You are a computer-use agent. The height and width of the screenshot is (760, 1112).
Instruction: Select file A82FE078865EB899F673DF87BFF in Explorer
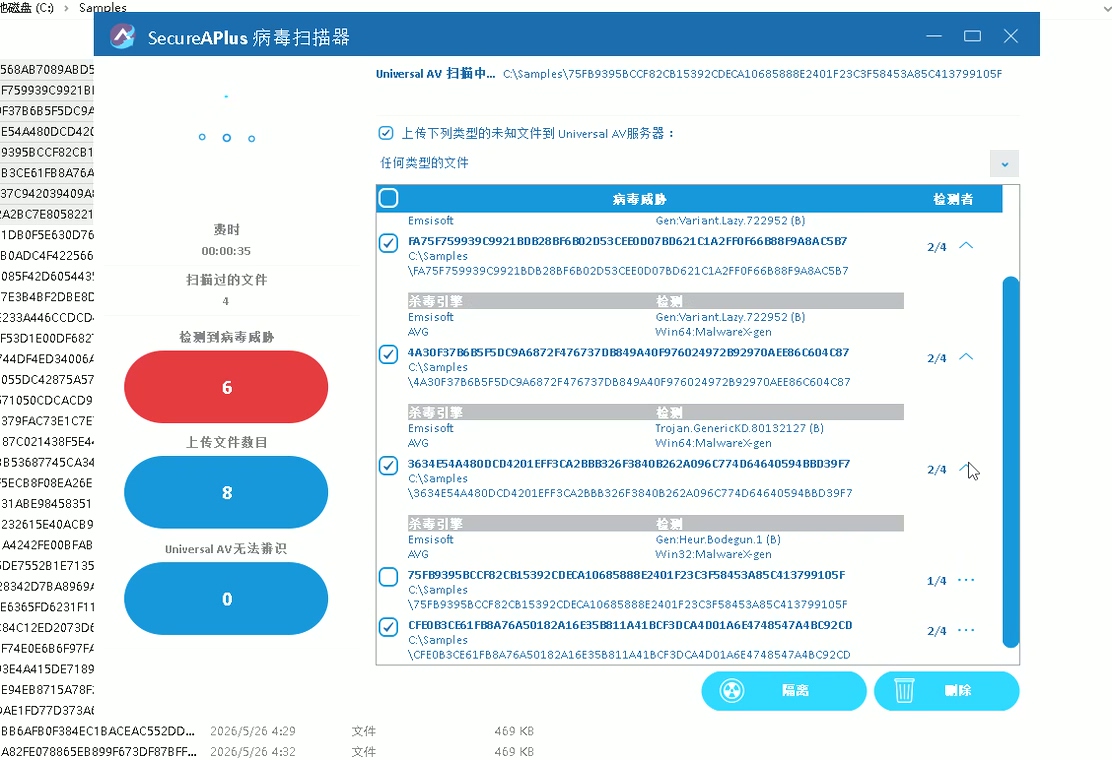pyautogui.click(x=99, y=751)
